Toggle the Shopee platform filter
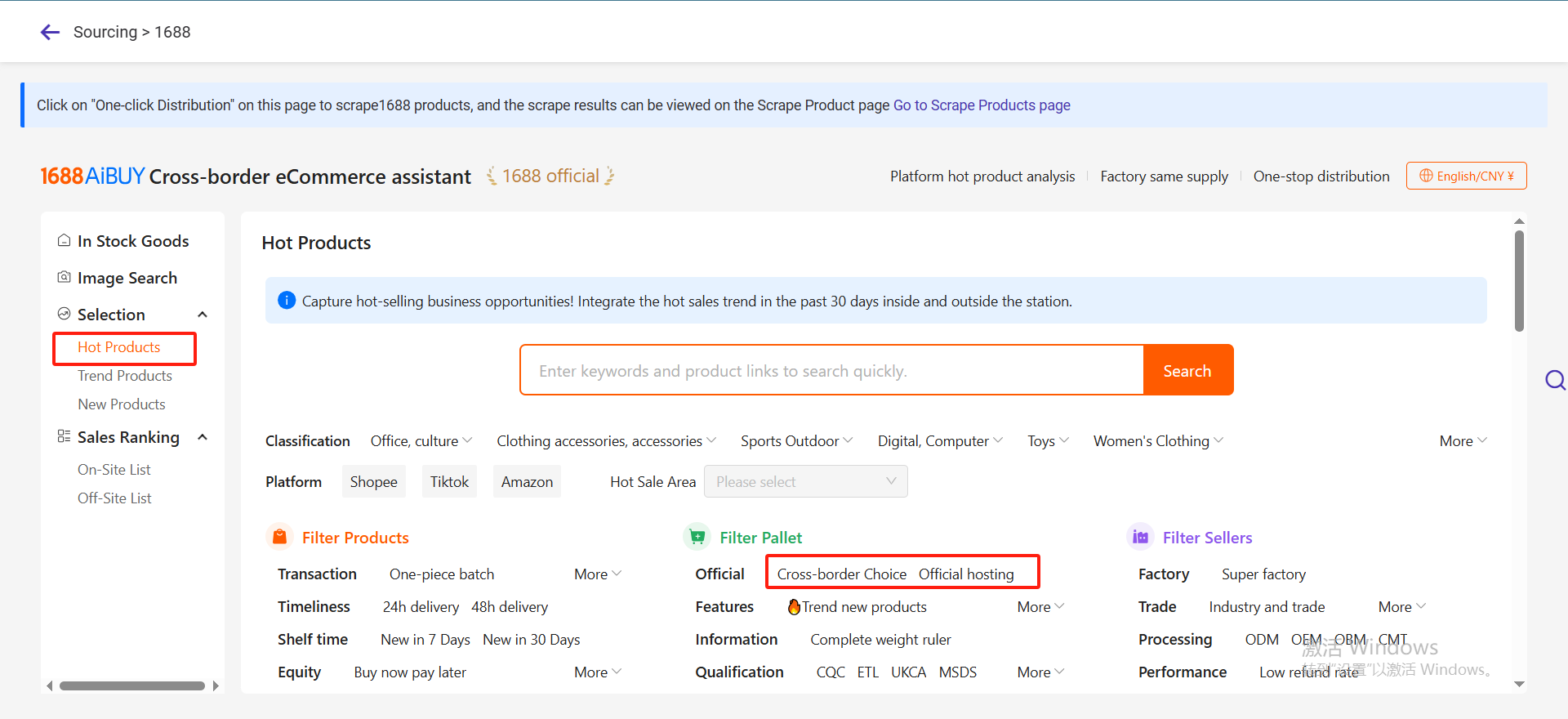This screenshot has width=1568, height=719. [373, 482]
